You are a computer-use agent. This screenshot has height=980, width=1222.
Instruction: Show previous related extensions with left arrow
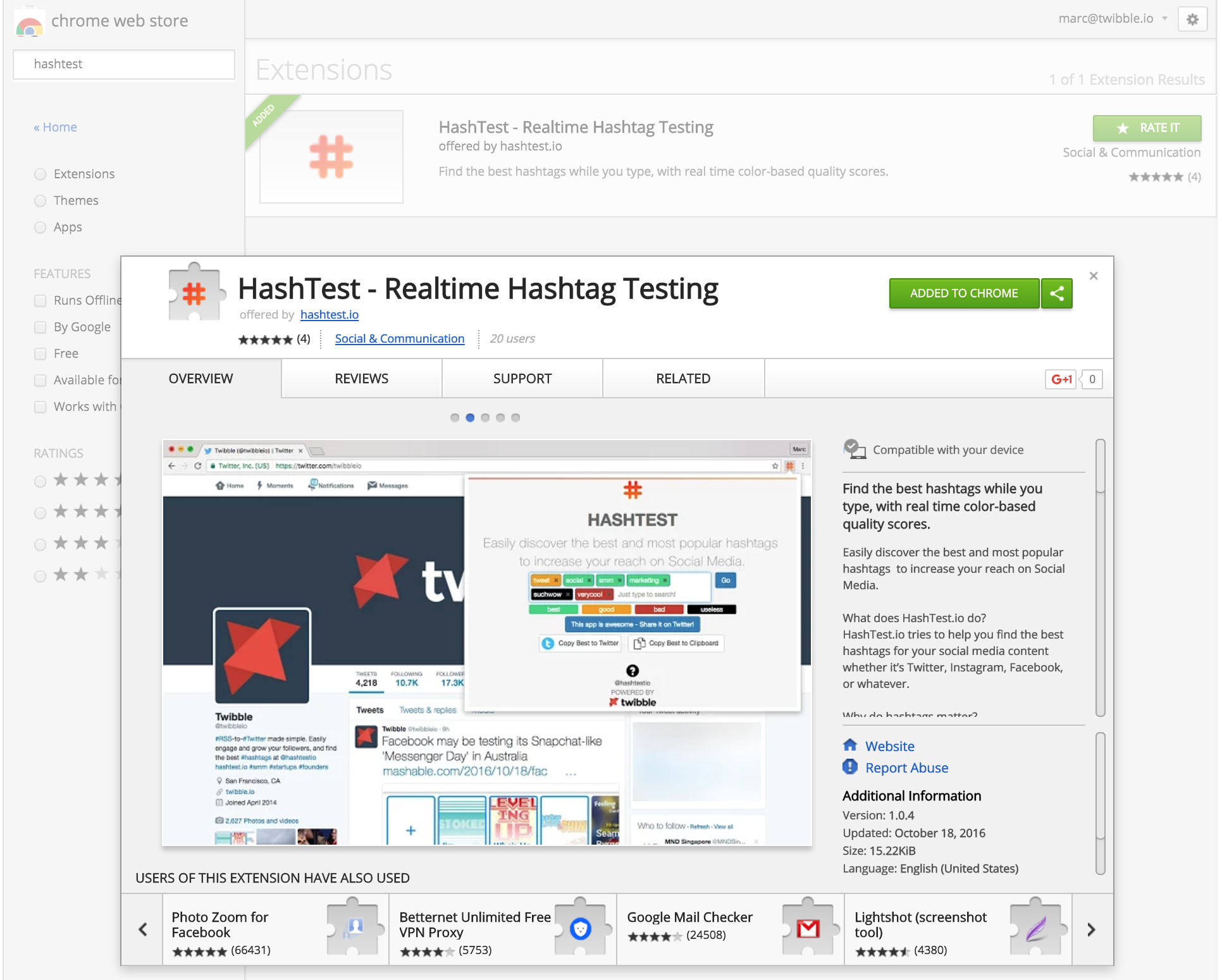click(143, 929)
